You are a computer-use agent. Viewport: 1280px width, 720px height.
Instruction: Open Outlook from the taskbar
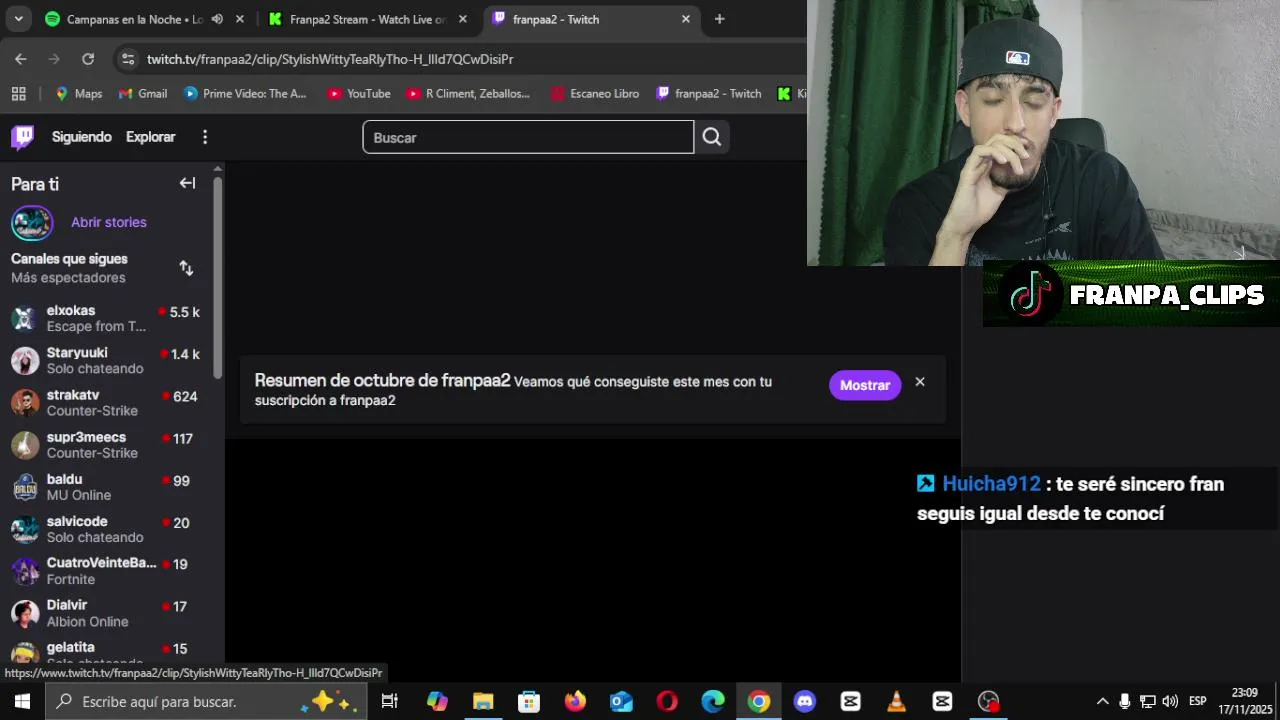pos(621,701)
